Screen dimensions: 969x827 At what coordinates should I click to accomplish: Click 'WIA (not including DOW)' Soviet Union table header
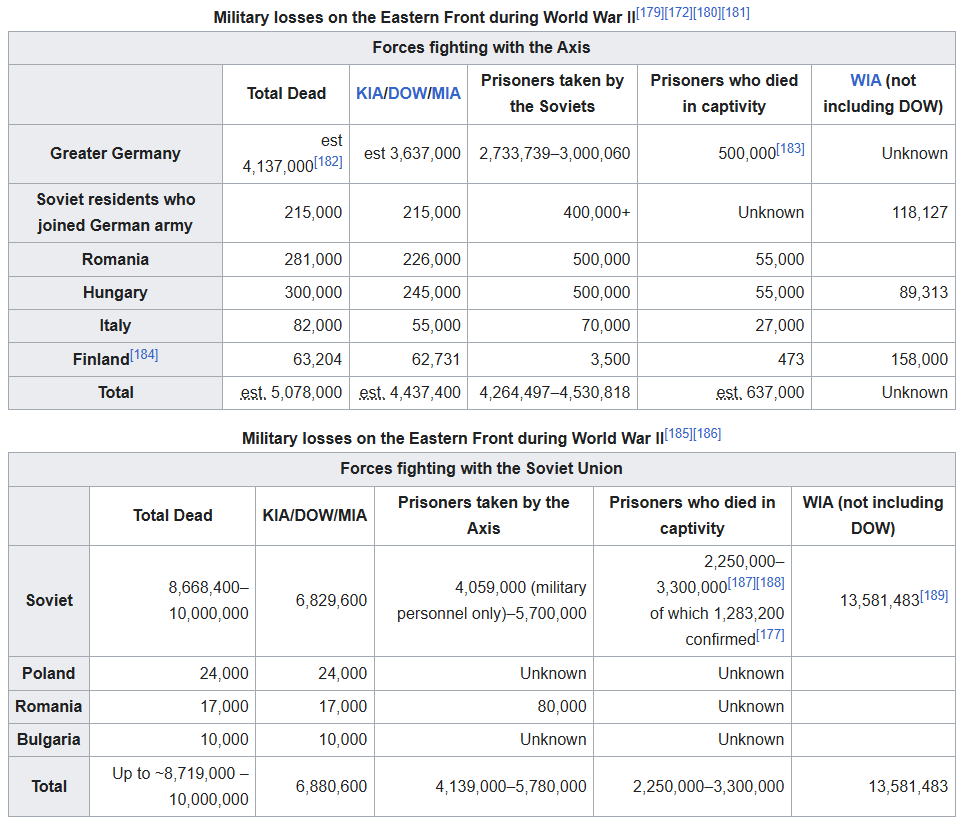873,515
